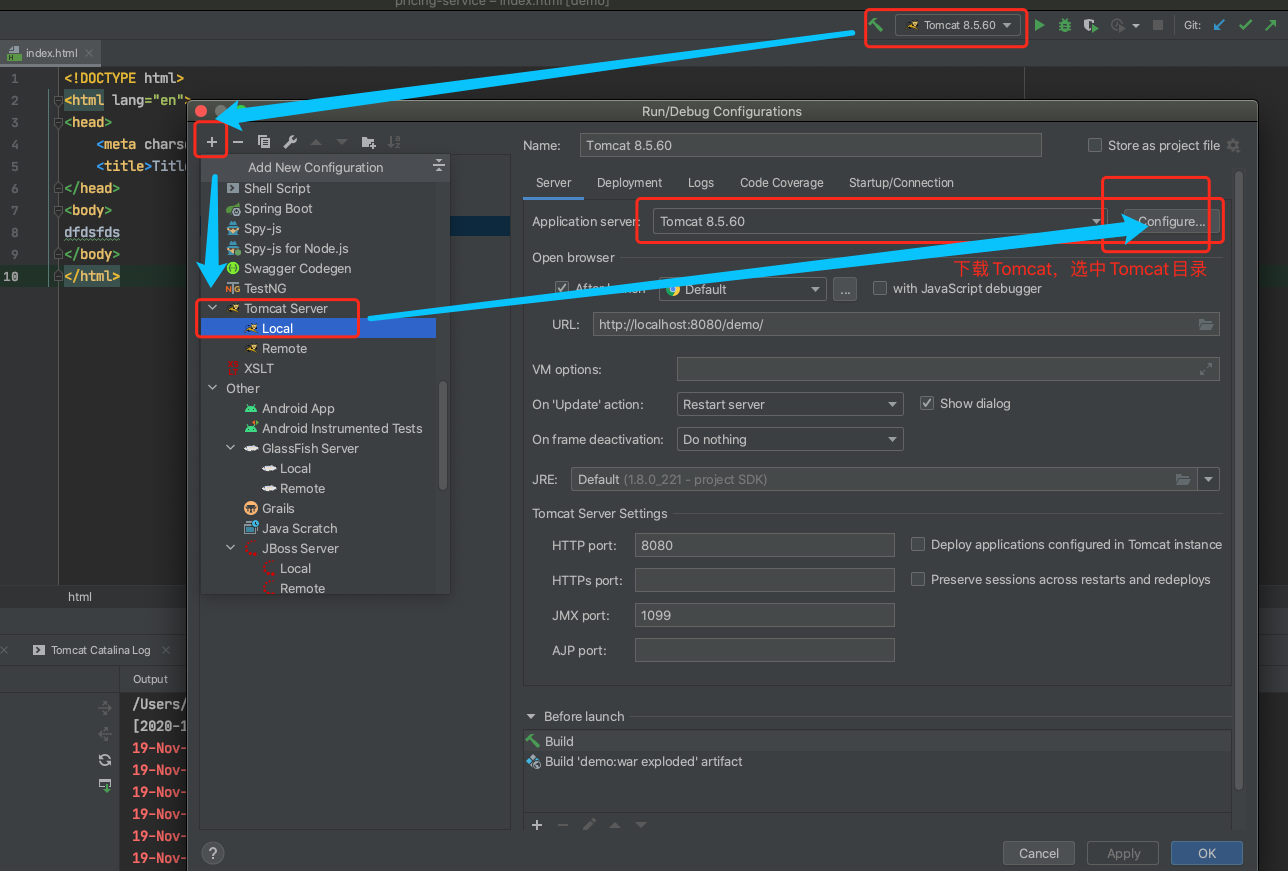Click the folder browse icon in JRE field
The height and width of the screenshot is (871, 1288).
(1183, 479)
